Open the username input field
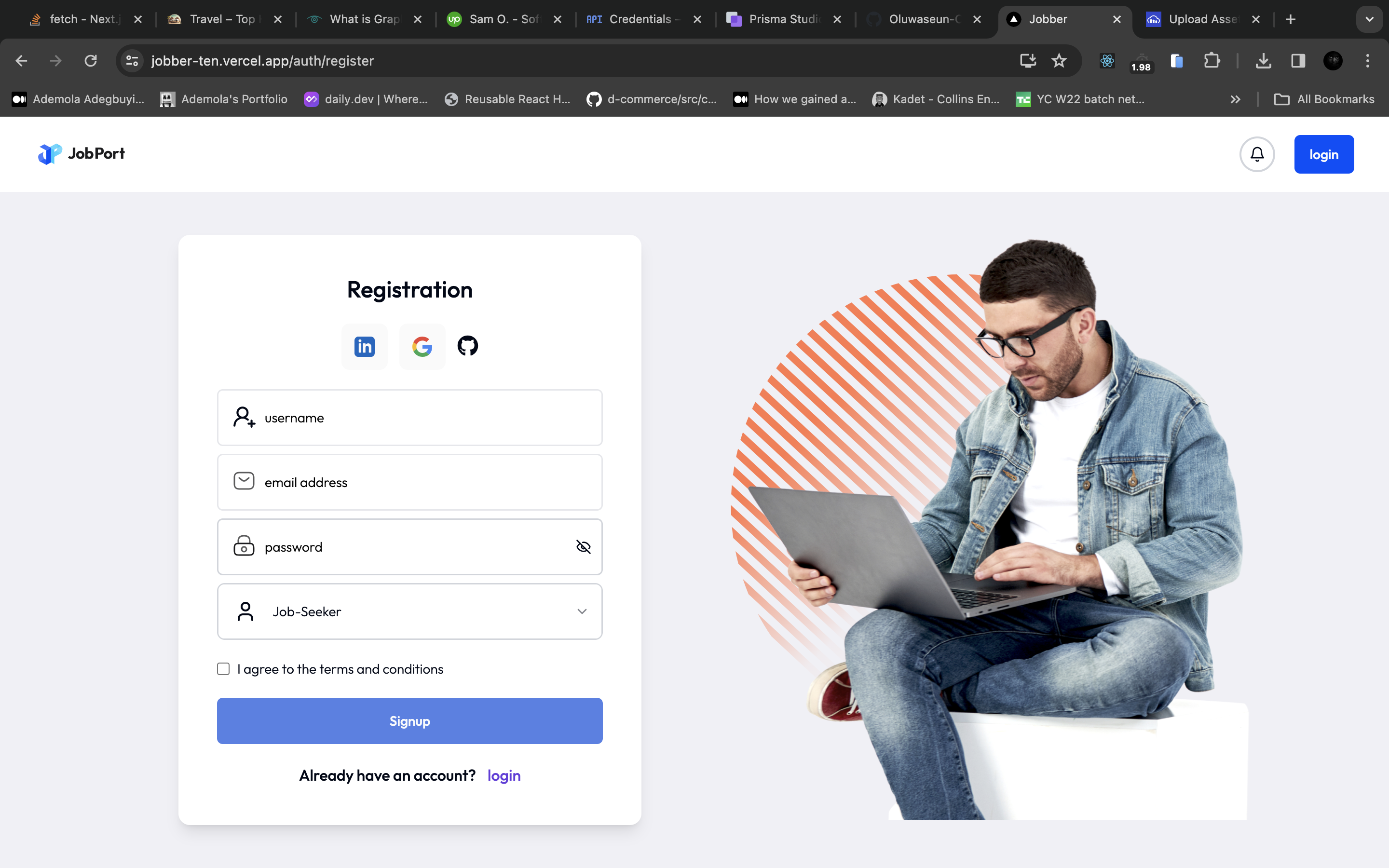This screenshot has height=868, width=1389. click(x=409, y=417)
